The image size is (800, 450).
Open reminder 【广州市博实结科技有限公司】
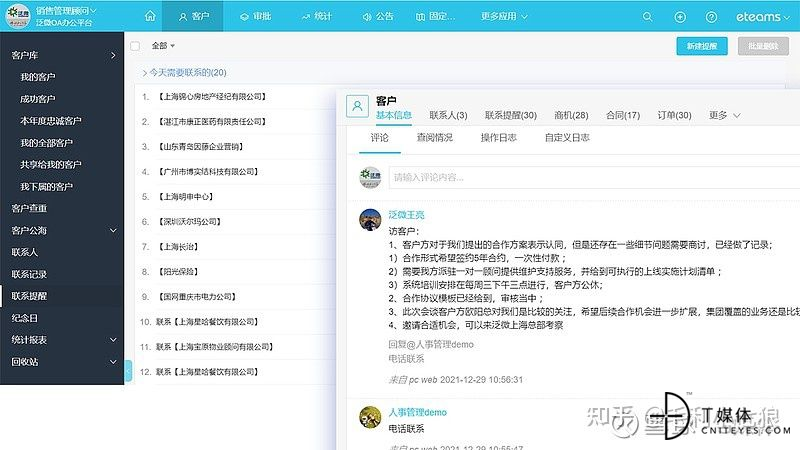click(x=208, y=171)
